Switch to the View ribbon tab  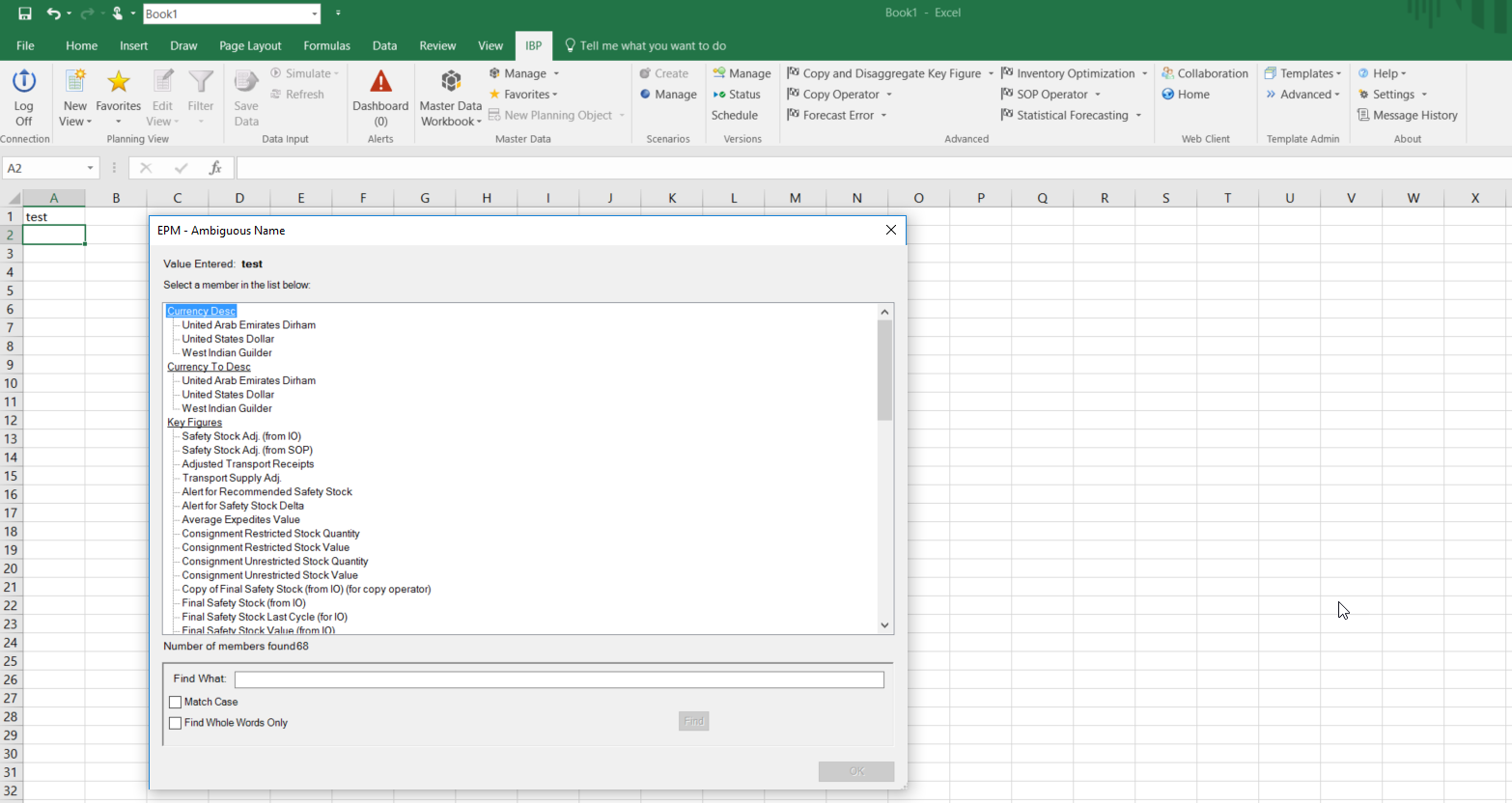[490, 45]
